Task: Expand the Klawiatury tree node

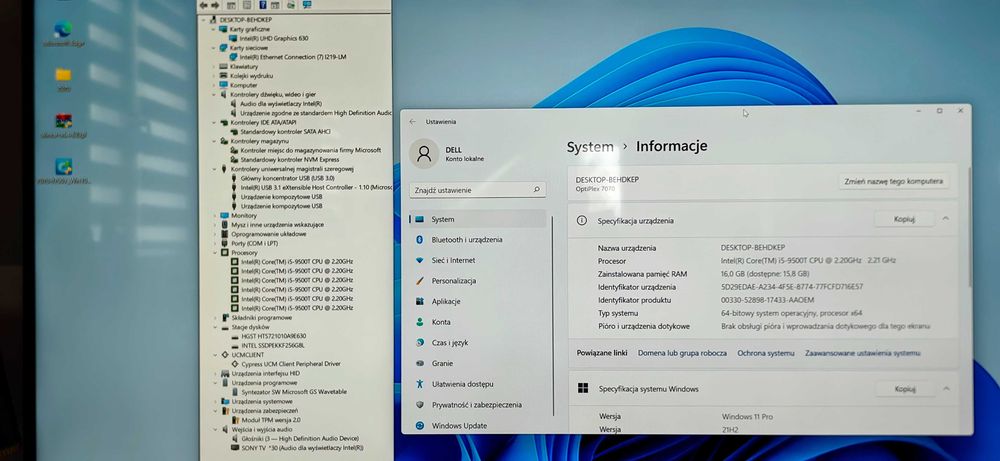Action: tap(214, 66)
